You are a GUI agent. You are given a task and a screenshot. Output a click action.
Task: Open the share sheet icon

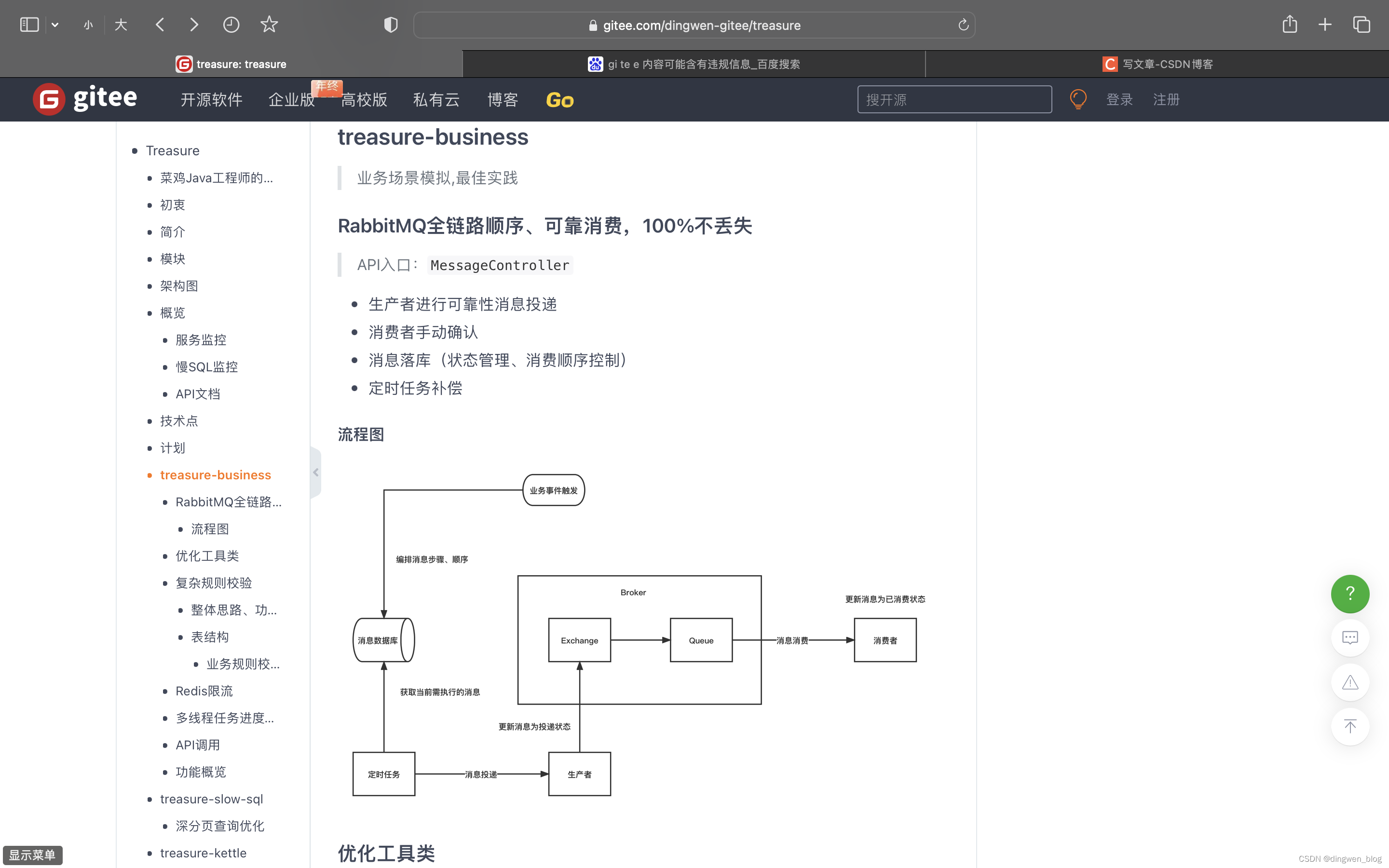pos(1290,24)
